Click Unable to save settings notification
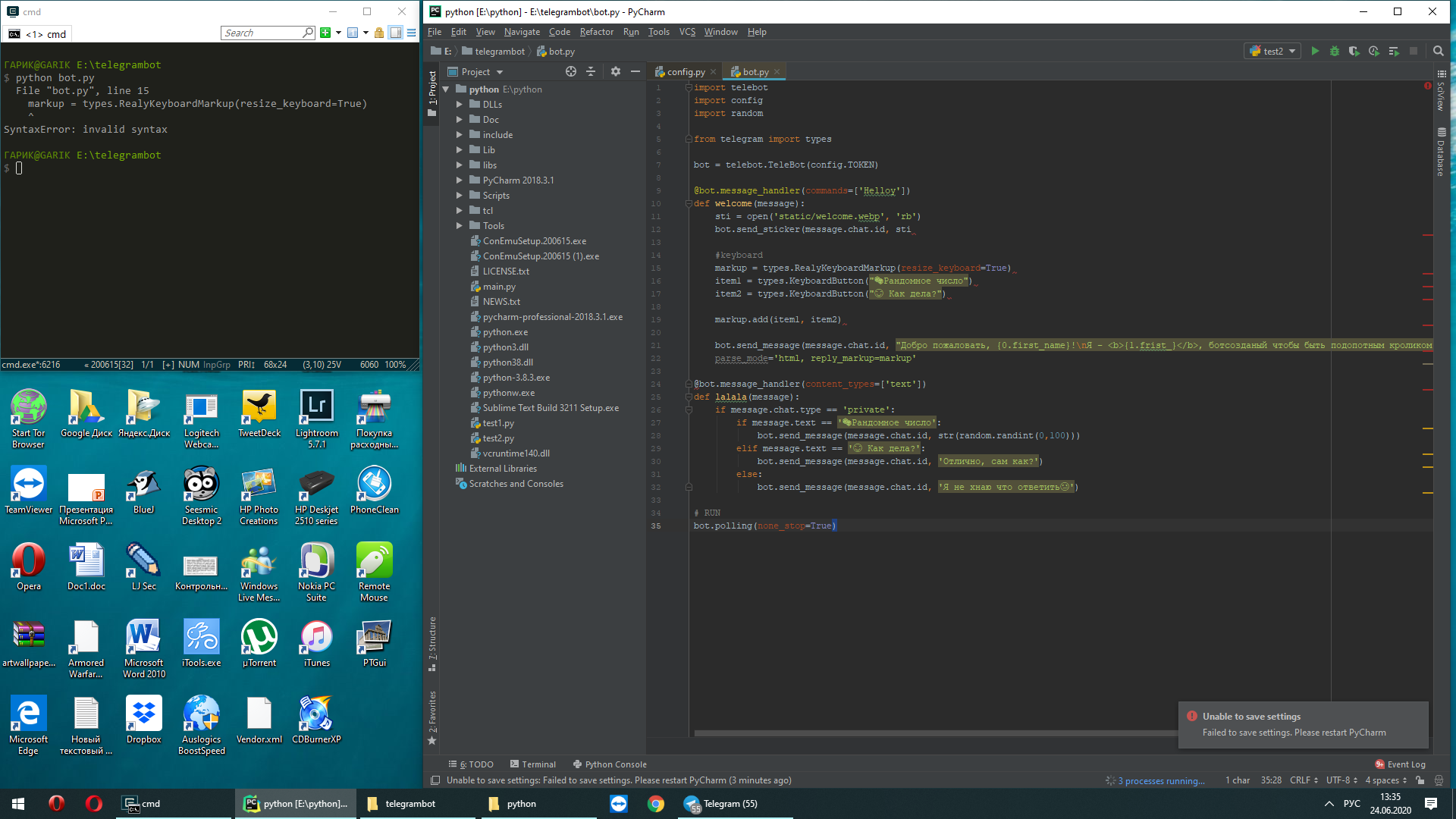This screenshot has height=819, width=1456. coord(1303,724)
